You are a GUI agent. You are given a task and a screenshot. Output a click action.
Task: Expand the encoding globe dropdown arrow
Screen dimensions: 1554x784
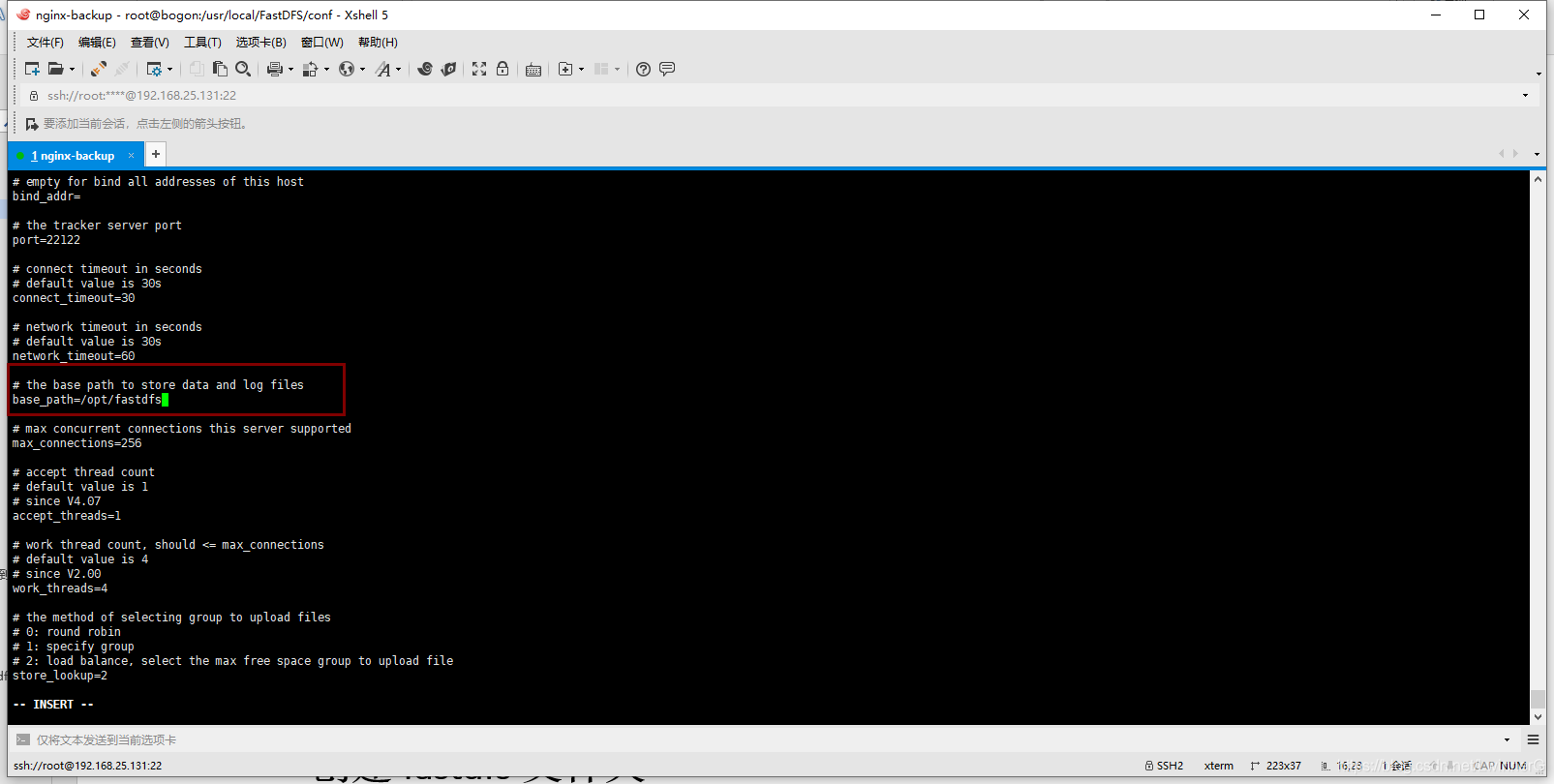point(362,70)
